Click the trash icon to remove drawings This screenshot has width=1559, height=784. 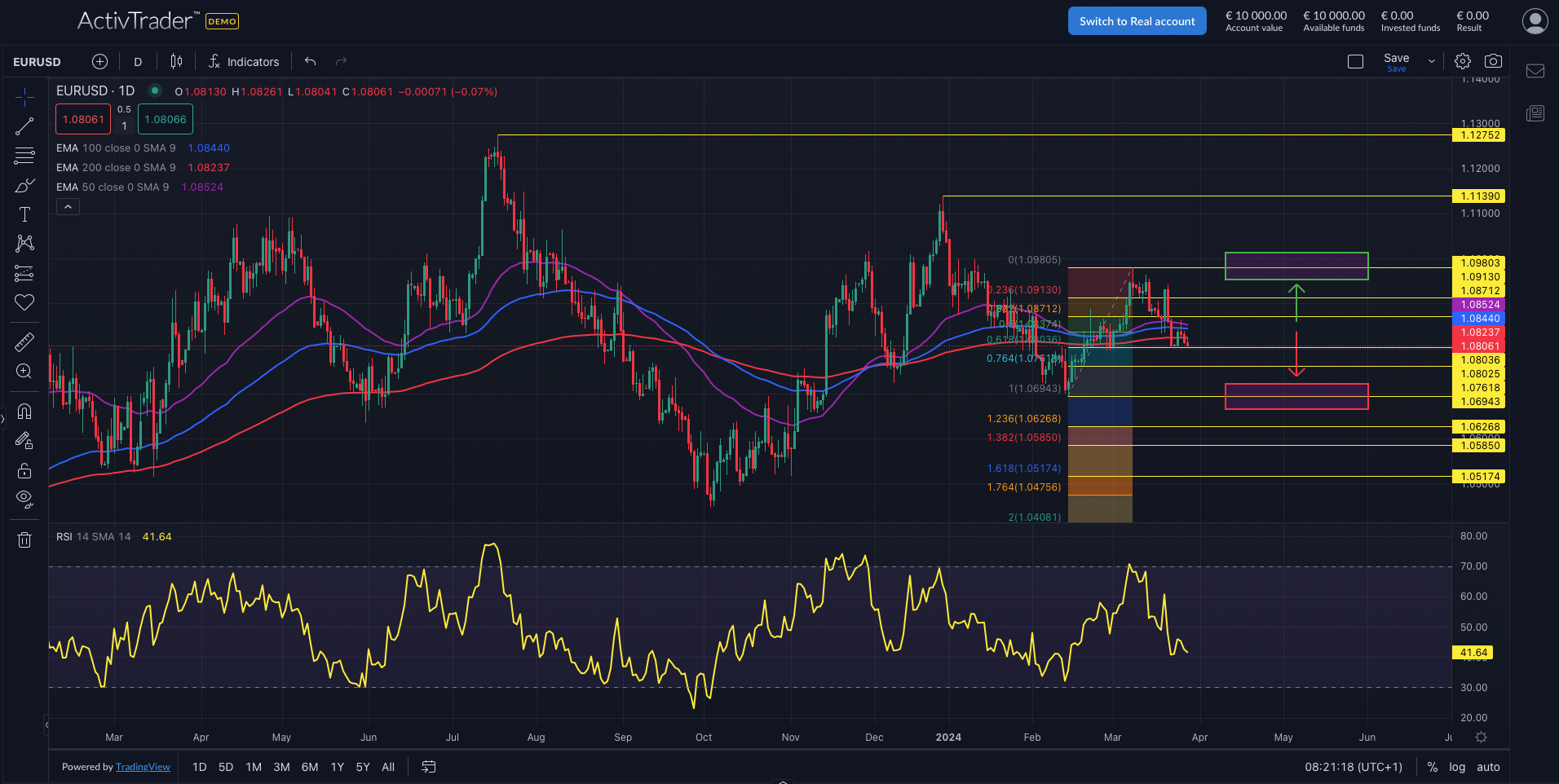24,540
